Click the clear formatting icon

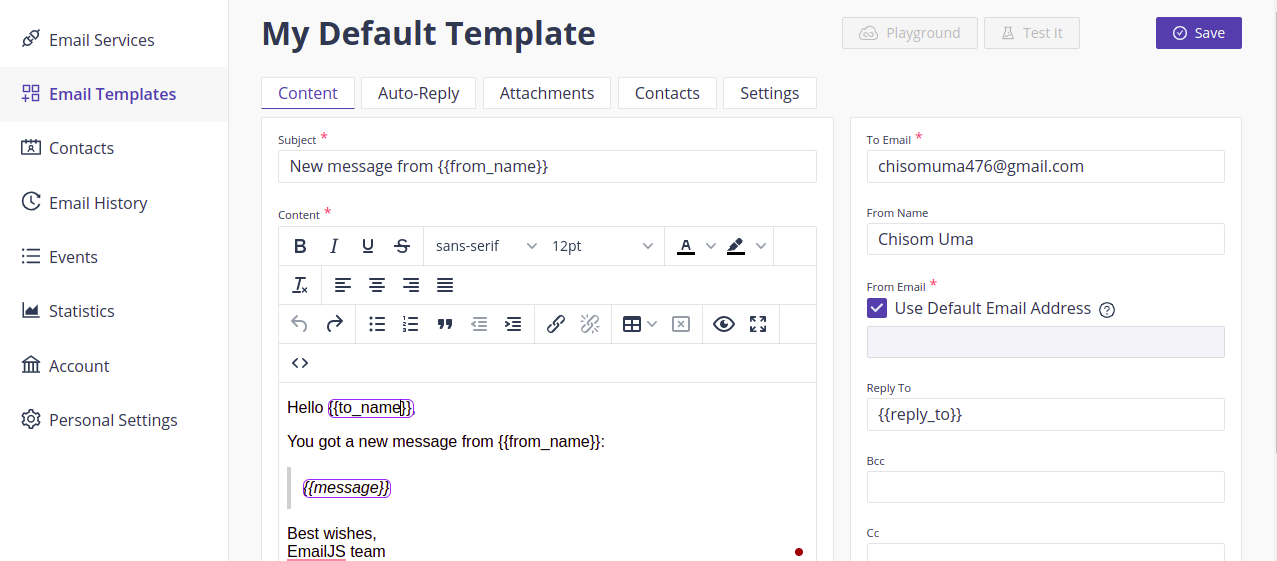(x=300, y=285)
